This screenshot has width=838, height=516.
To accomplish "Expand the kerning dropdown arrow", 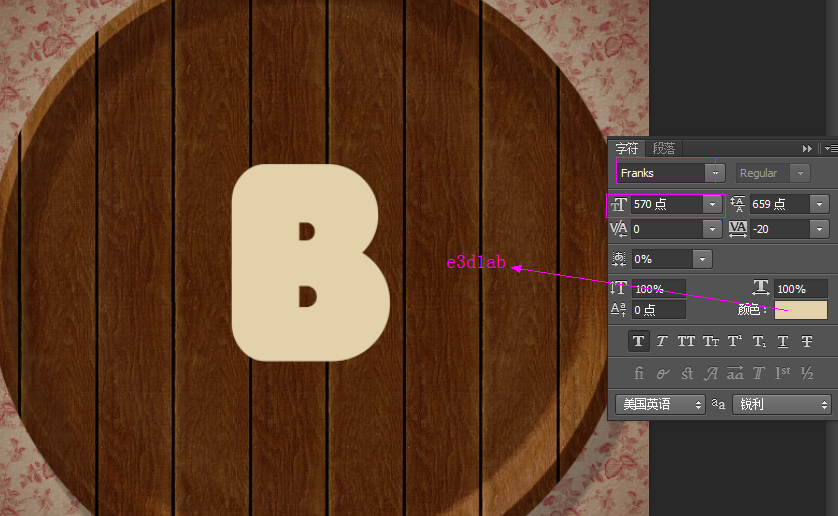I will pos(712,229).
